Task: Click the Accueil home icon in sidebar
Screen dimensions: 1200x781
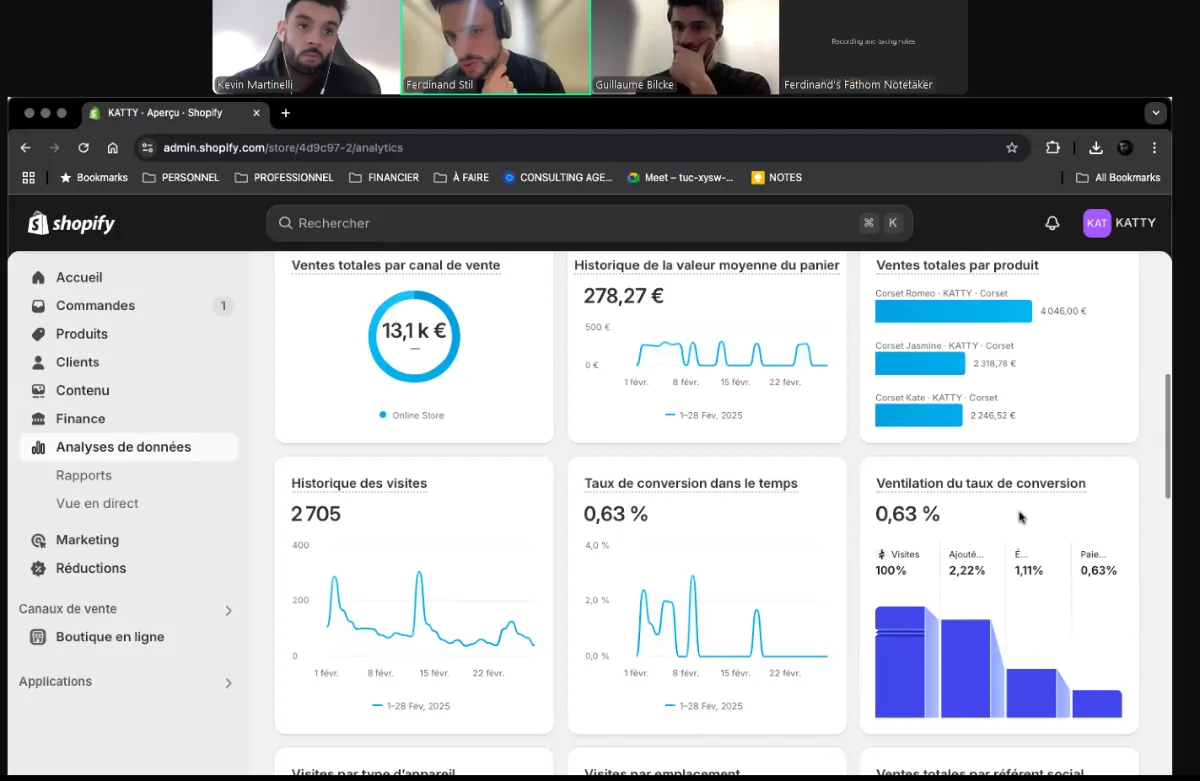Action: pyautogui.click(x=38, y=278)
